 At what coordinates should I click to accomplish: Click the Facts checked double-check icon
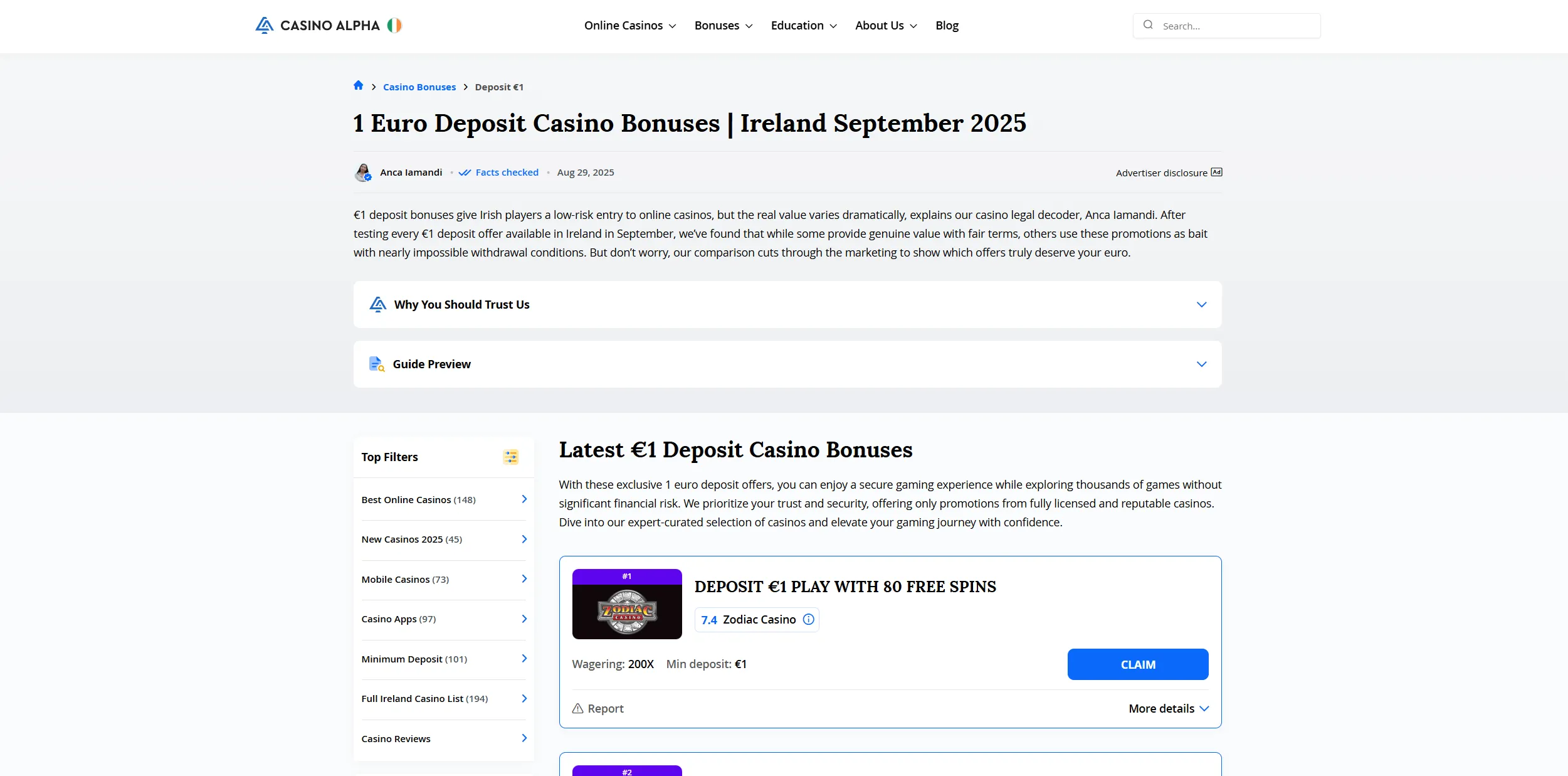point(465,173)
